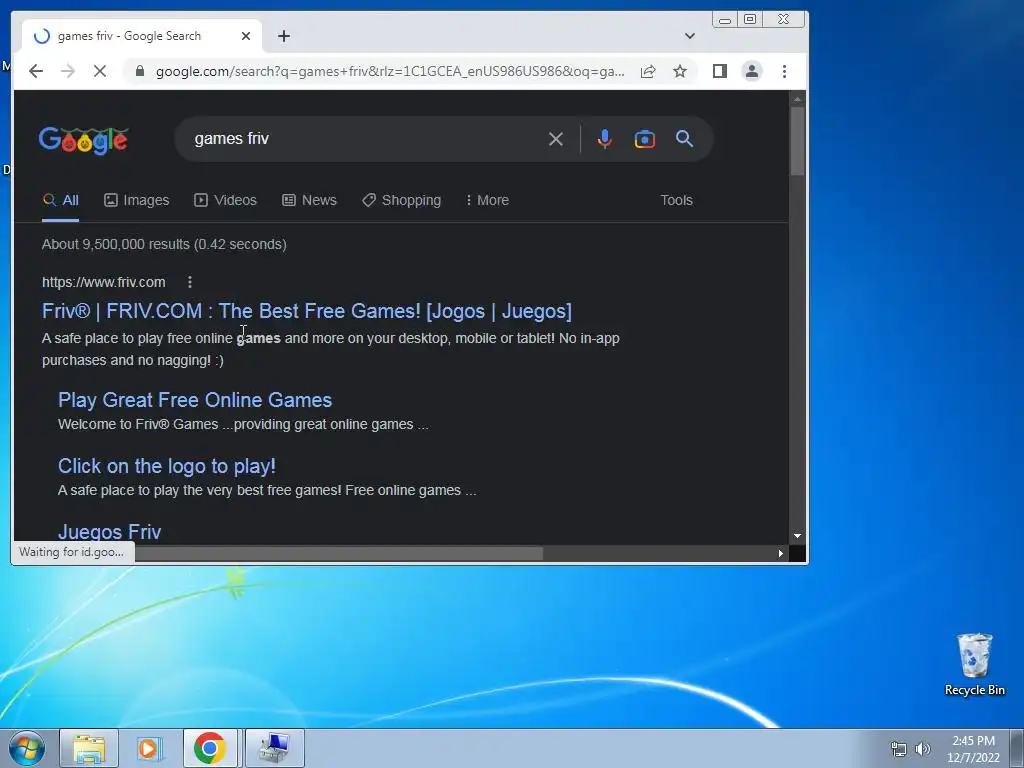Launch Windows Media Player from taskbar

150,748
